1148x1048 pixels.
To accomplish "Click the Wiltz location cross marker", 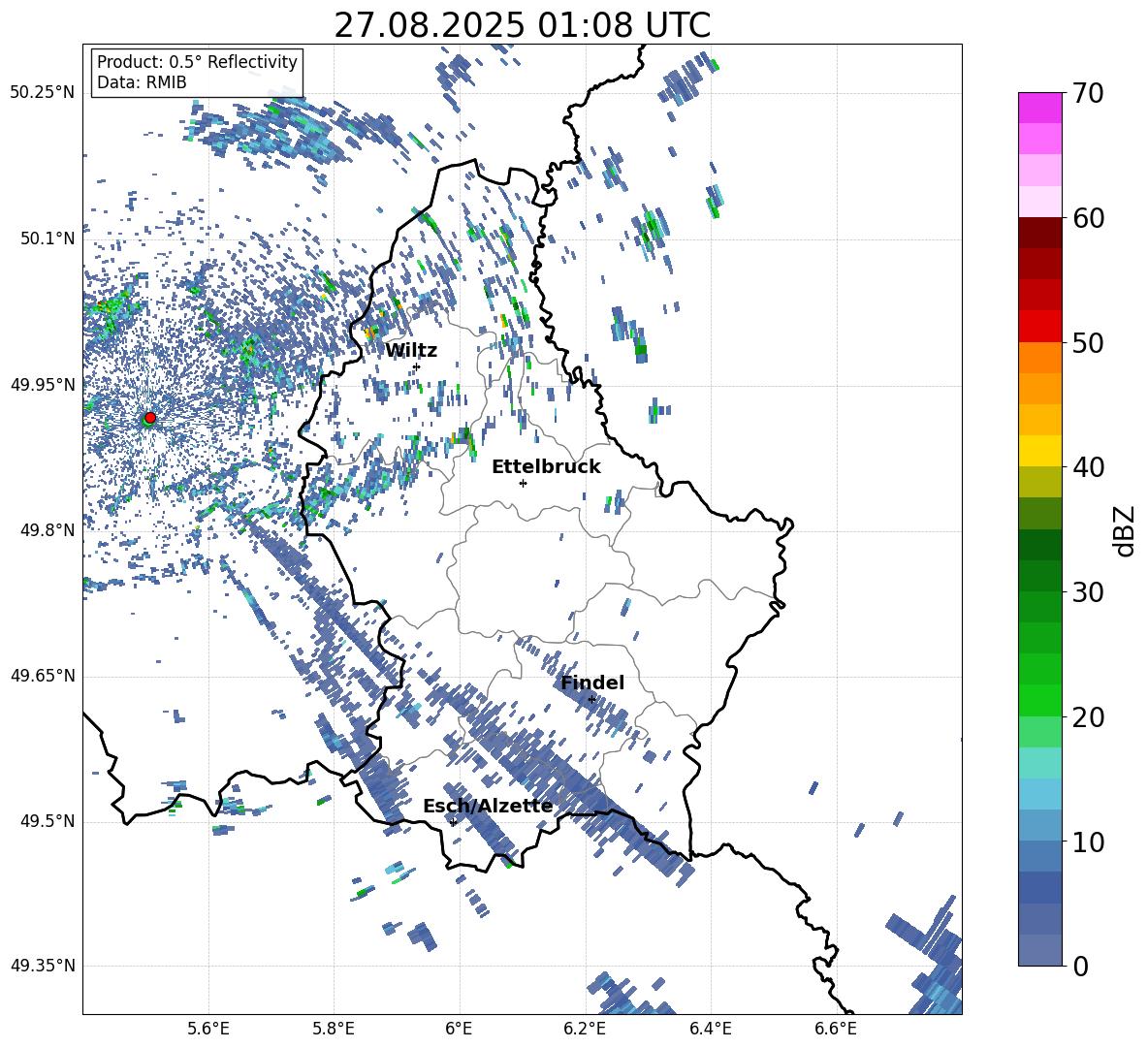I will tap(417, 366).
